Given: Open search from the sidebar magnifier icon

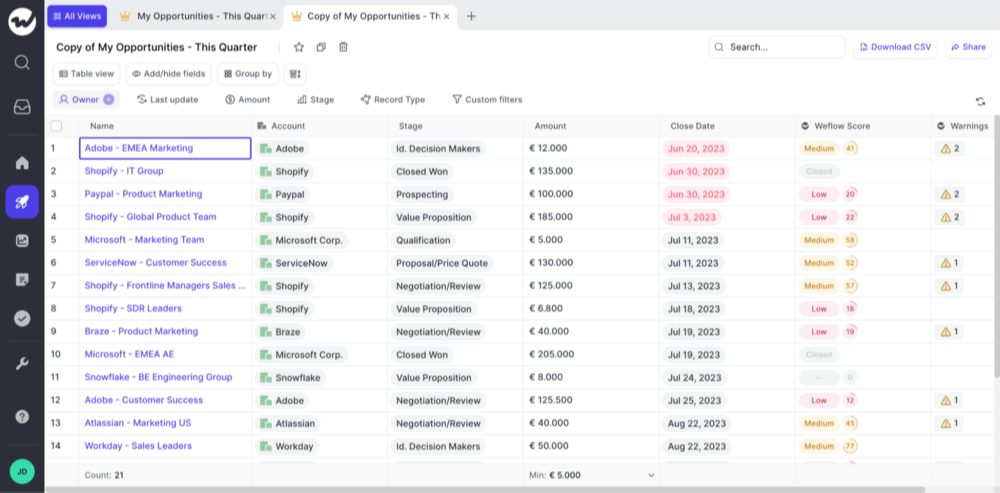Looking at the screenshot, I should (x=22, y=63).
